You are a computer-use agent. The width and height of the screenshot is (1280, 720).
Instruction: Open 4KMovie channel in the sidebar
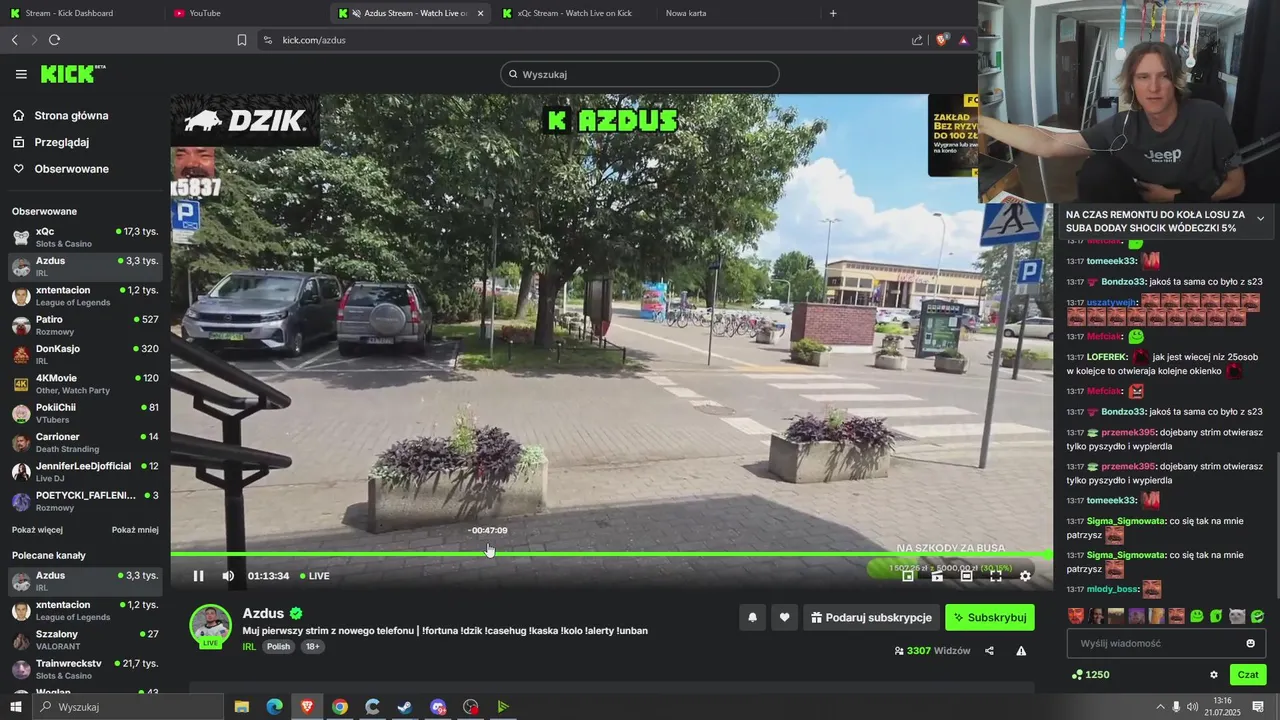[85, 384]
